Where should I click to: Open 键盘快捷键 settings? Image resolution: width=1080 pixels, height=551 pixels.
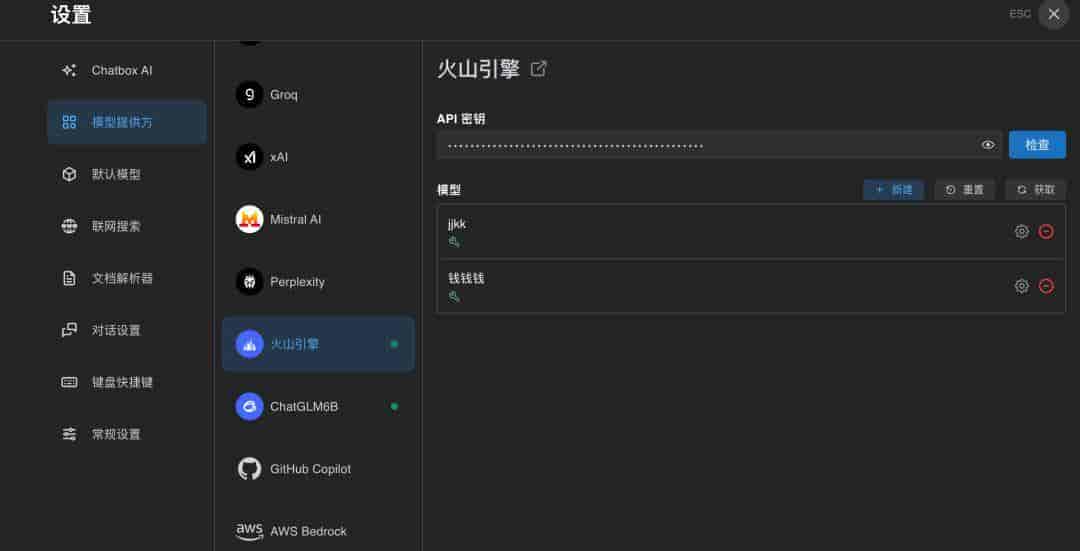click(127, 382)
